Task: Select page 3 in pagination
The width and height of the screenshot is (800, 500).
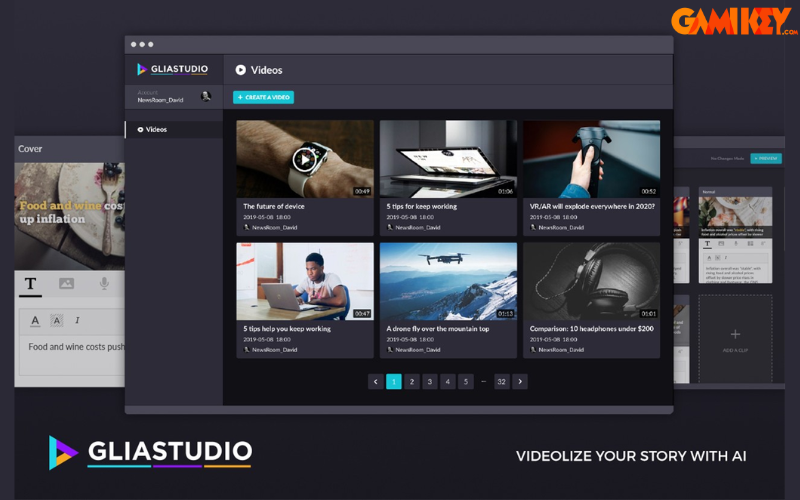Action: 430,382
